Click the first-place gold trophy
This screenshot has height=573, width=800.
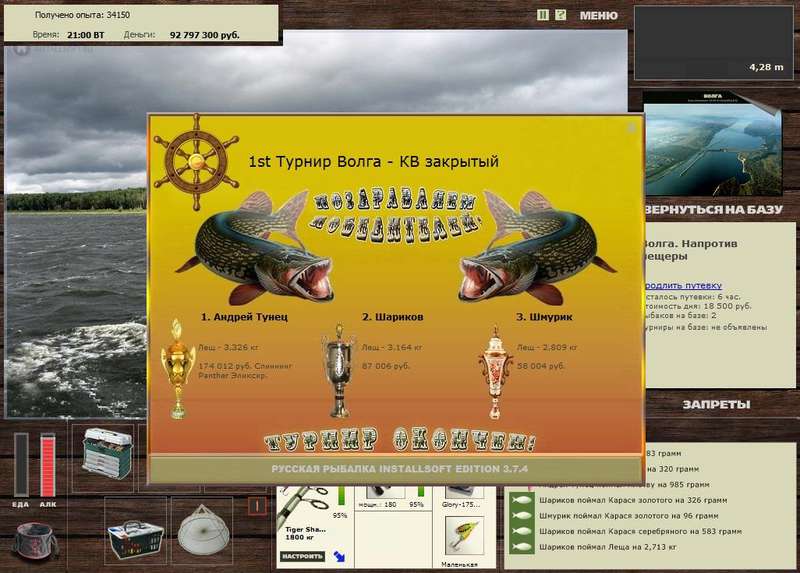click(x=177, y=369)
